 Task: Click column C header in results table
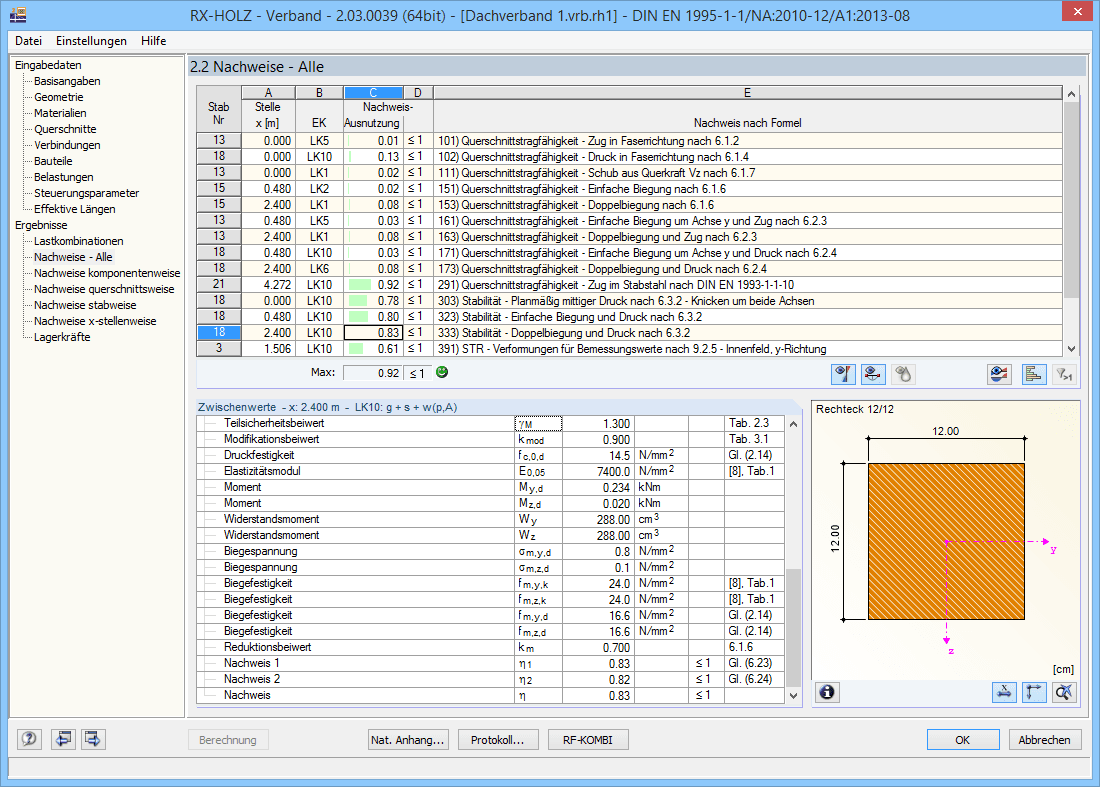(x=373, y=93)
